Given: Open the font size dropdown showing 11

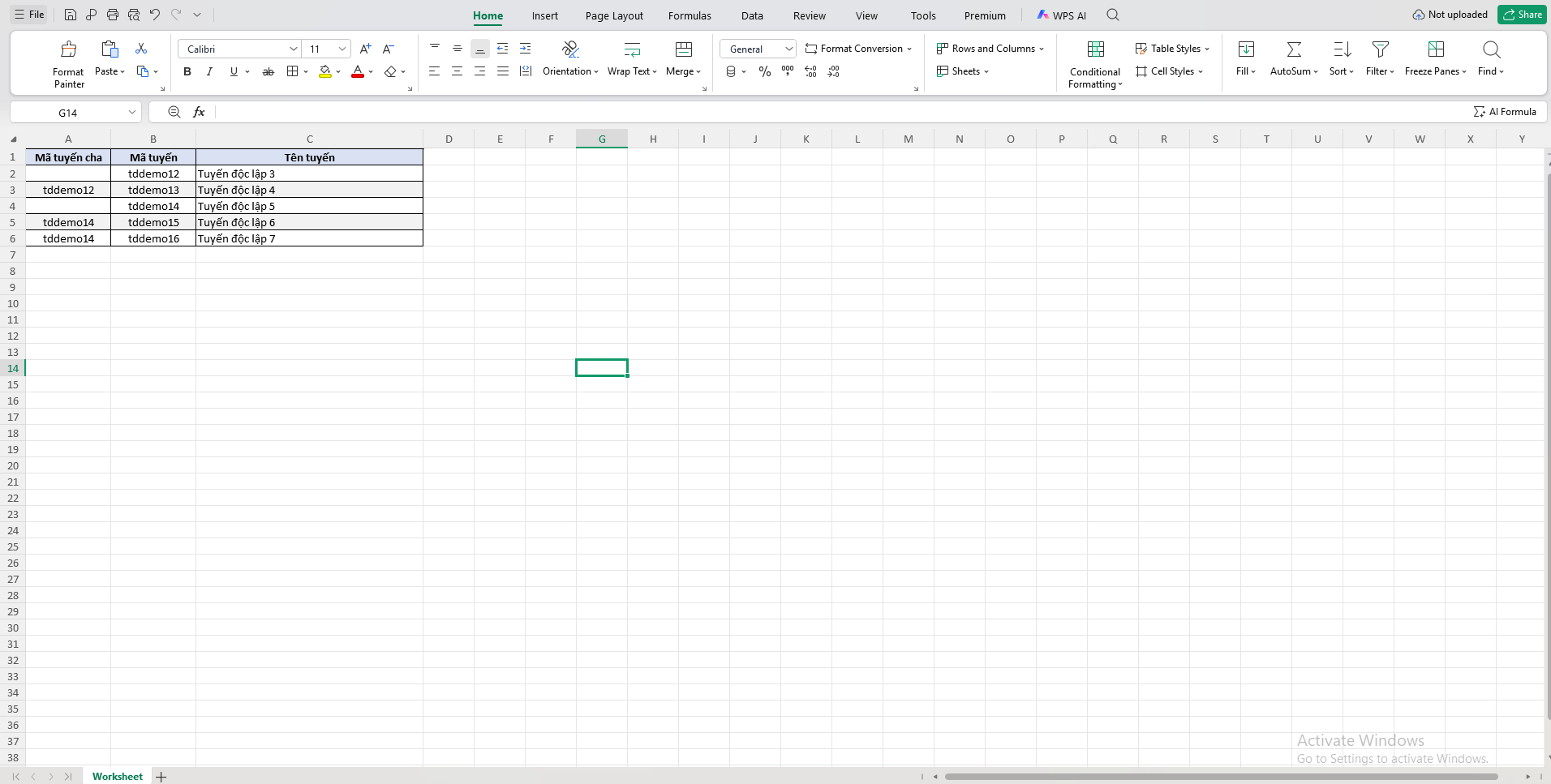Looking at the screenshot, I should point(342,49).
